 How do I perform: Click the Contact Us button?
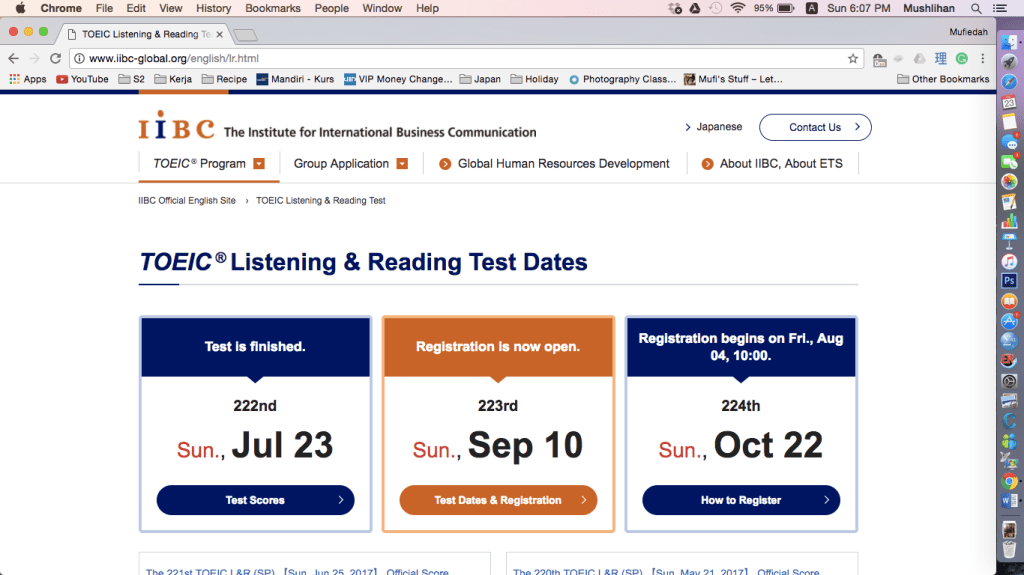[x=815, y=127]
